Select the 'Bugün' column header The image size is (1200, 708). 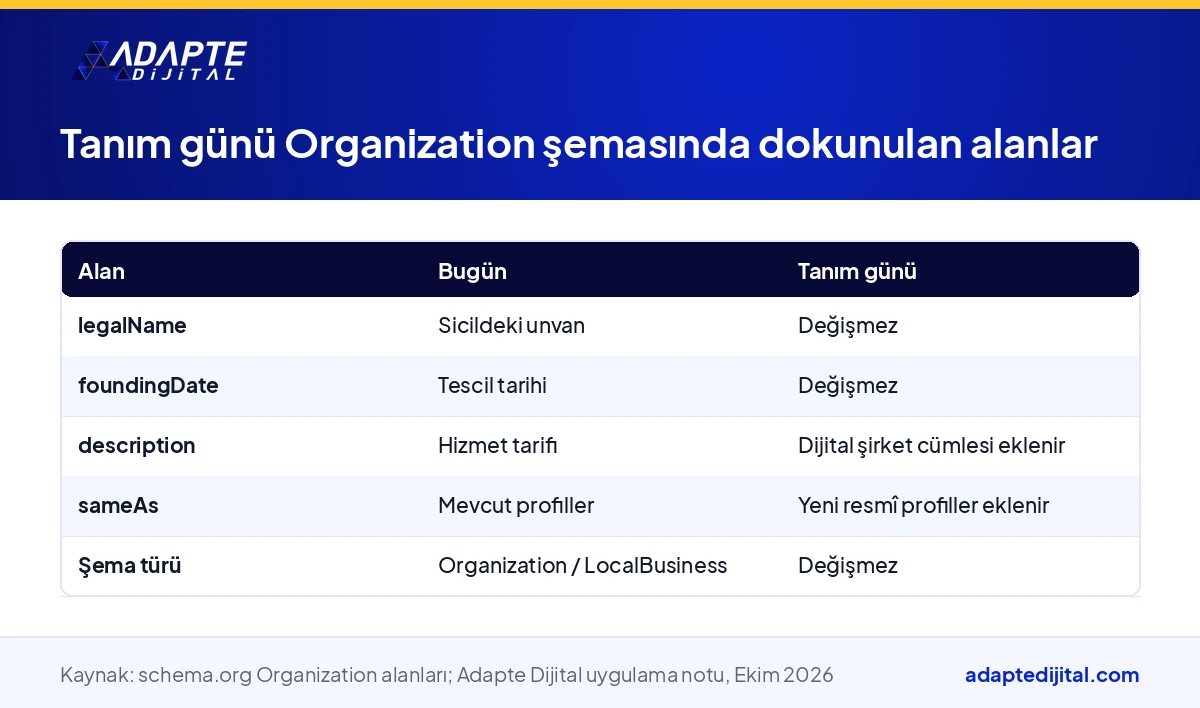click(472, 271)
